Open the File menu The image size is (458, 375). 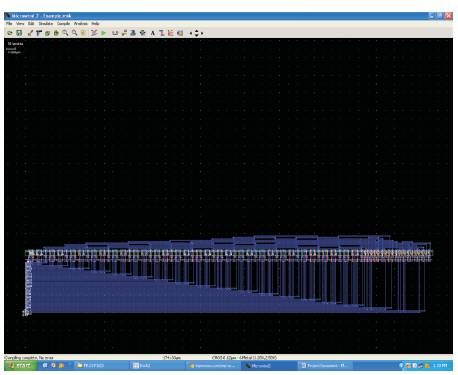pos(9,23)
